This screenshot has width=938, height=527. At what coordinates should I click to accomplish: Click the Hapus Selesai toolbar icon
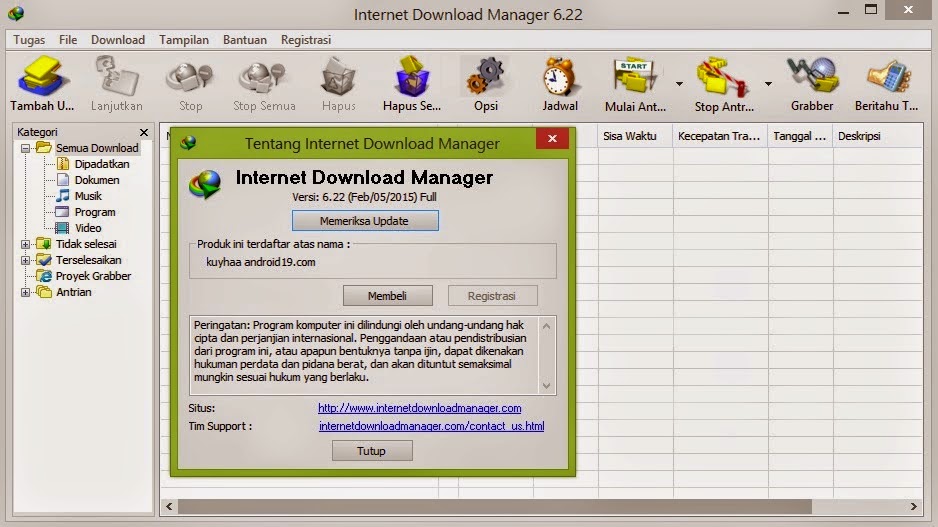pyautogui.click(x=412, y=76)
